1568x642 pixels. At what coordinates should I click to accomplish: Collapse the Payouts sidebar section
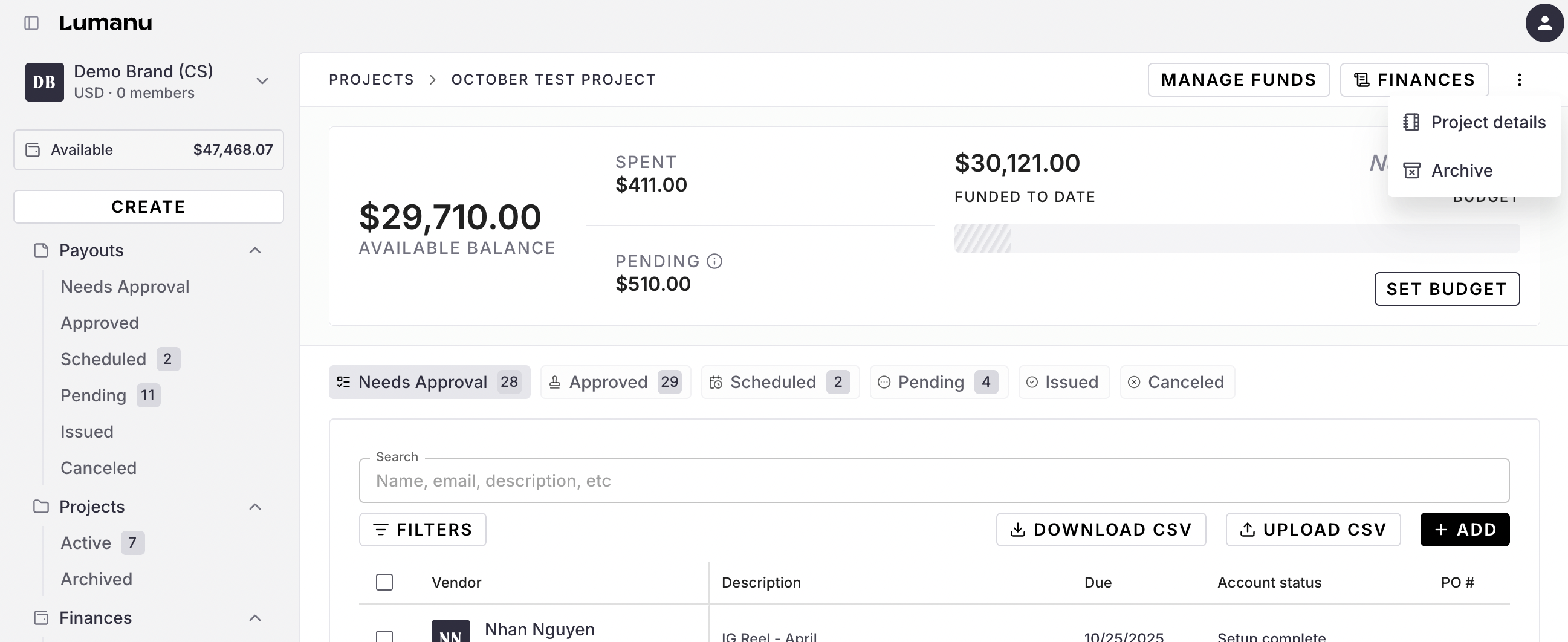click(255, 251)
